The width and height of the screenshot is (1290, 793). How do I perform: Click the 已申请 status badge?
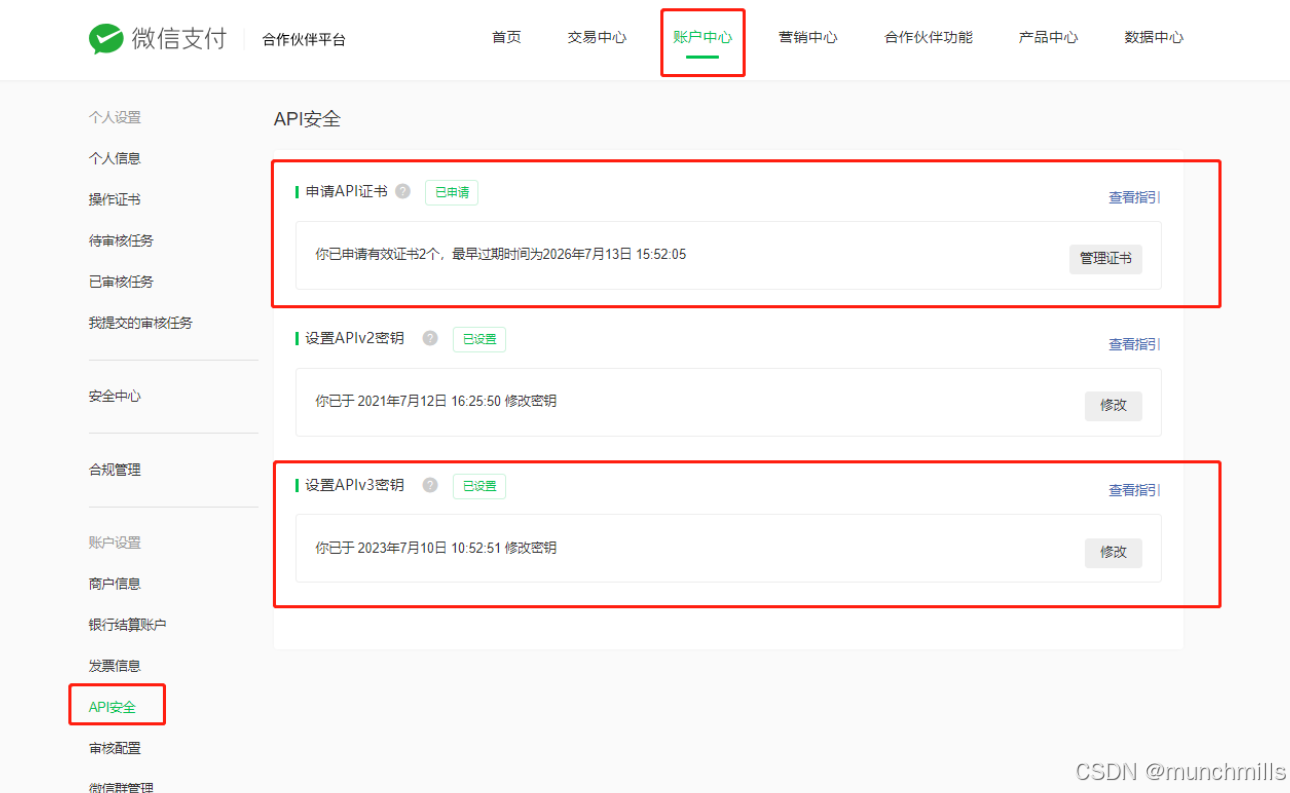(451, 192)
